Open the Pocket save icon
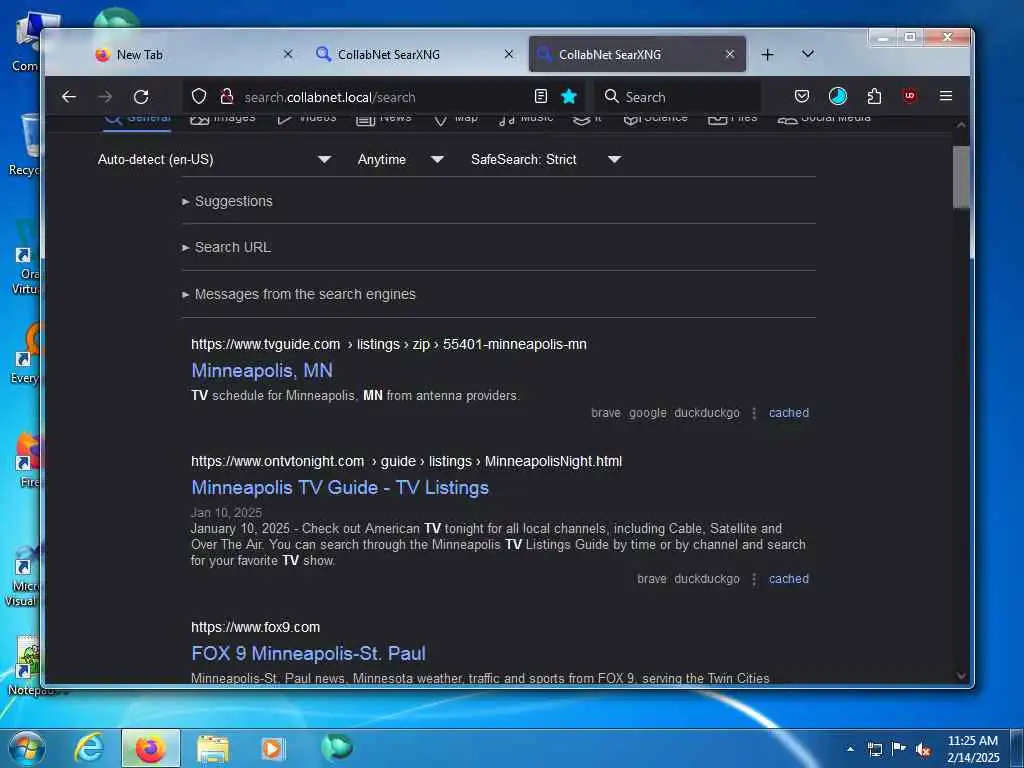This screenshot has width=1024, height=768. (802, 97)
